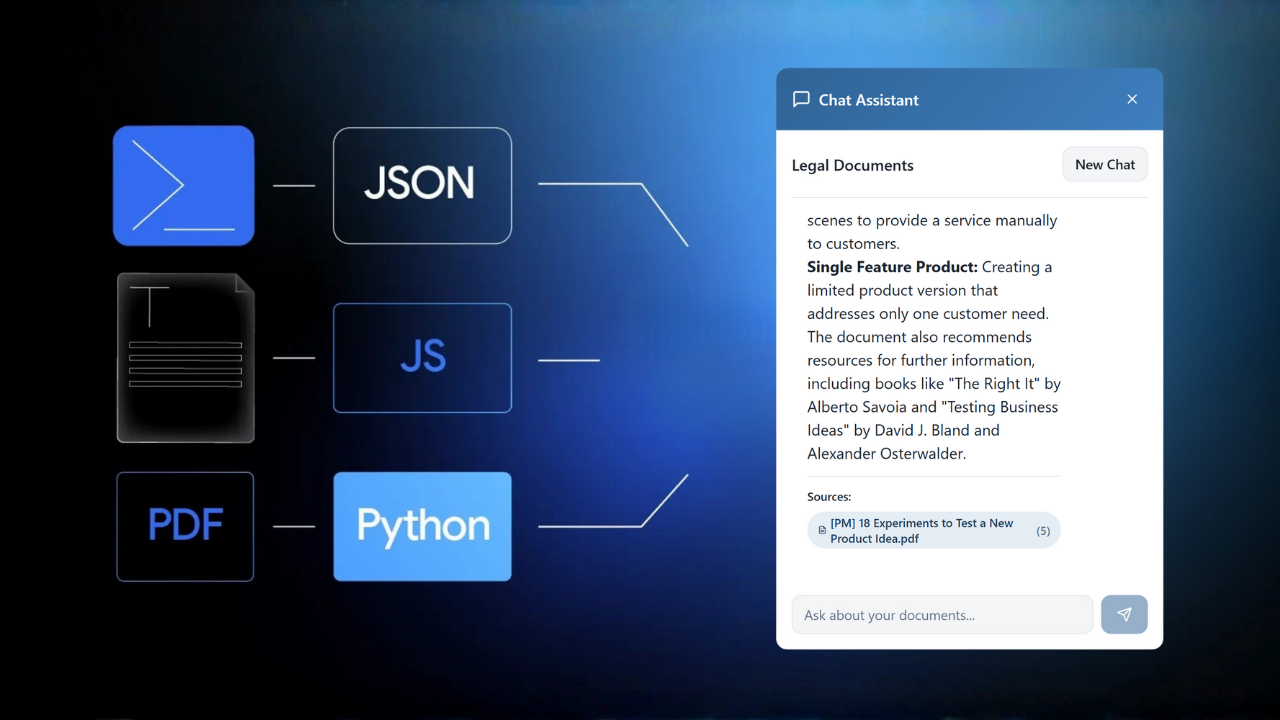Click the small file icon in source chip
Image resolution: width=1280 pixels, height=720 pixels.
click(822, 530)
